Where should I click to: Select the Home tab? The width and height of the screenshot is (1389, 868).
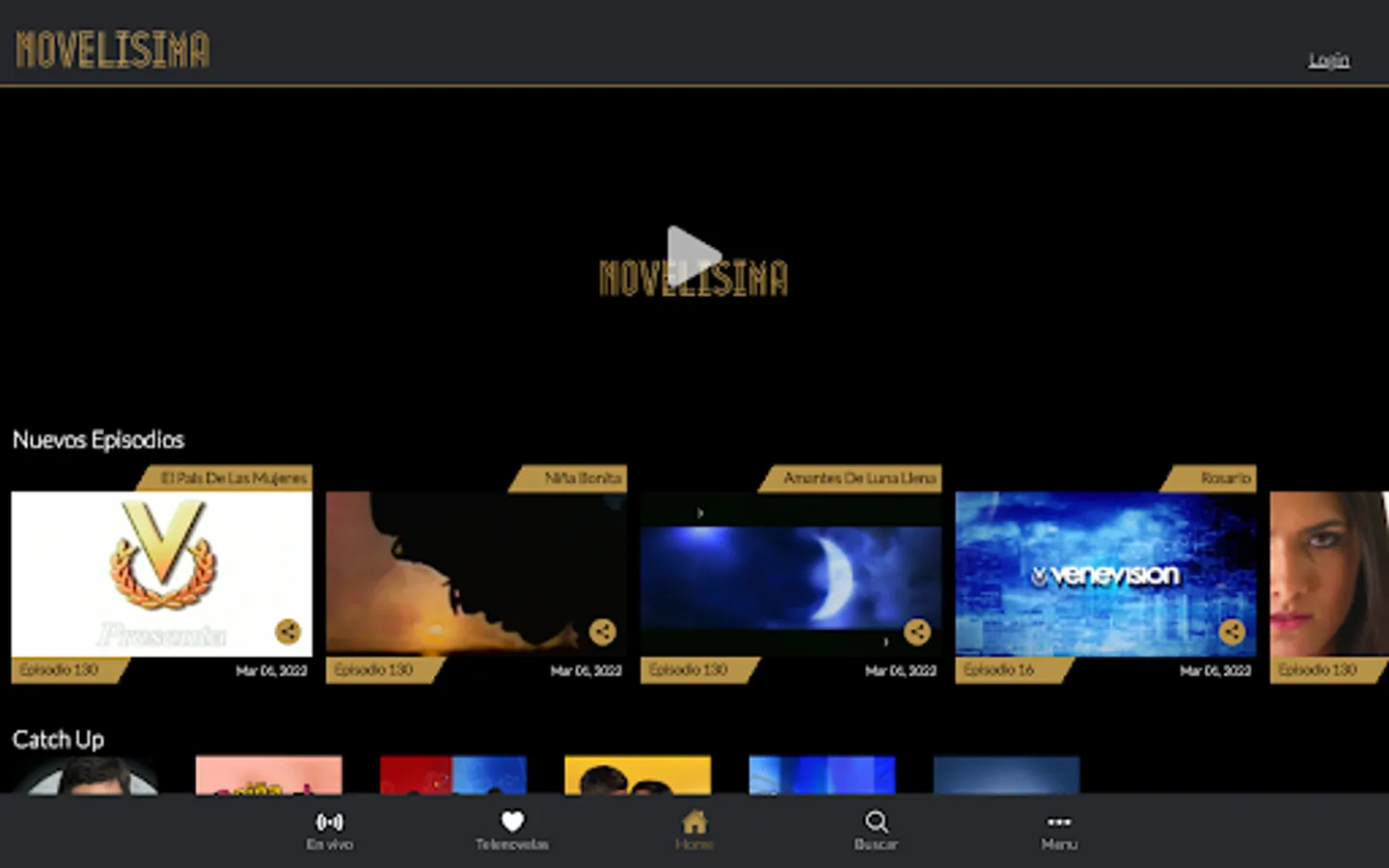tap(694, 830)
